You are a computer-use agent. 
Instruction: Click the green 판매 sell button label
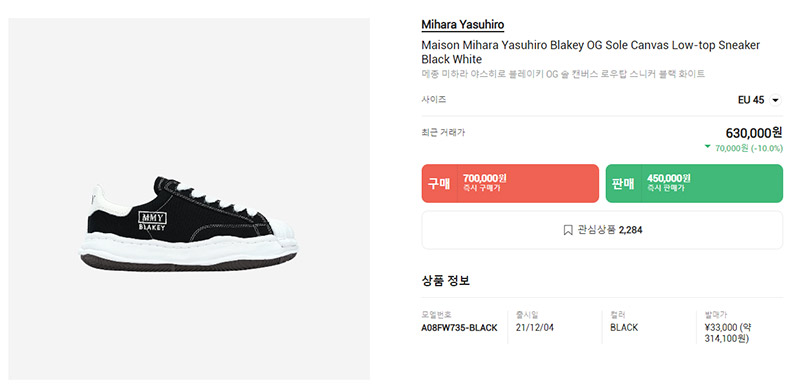623,183
